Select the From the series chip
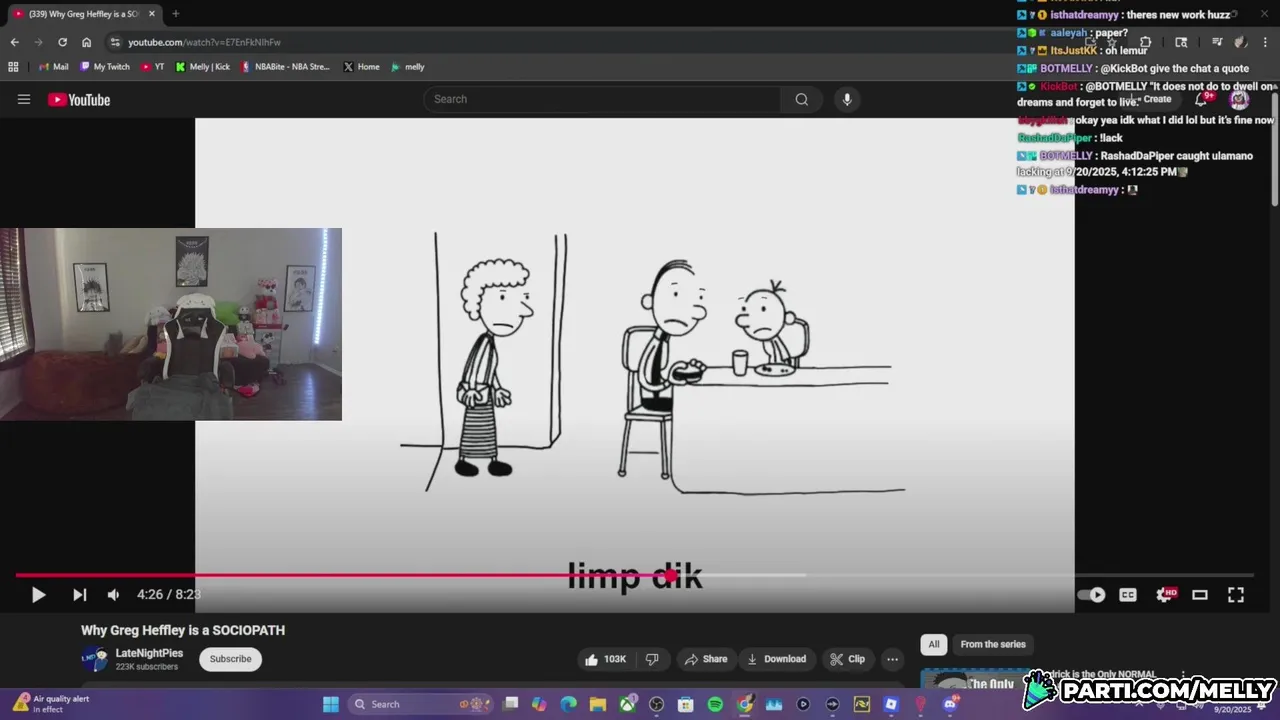Image resolution: width=1280 pixels, height=720 pixels. pyautogui.click(x=993, y=644)
